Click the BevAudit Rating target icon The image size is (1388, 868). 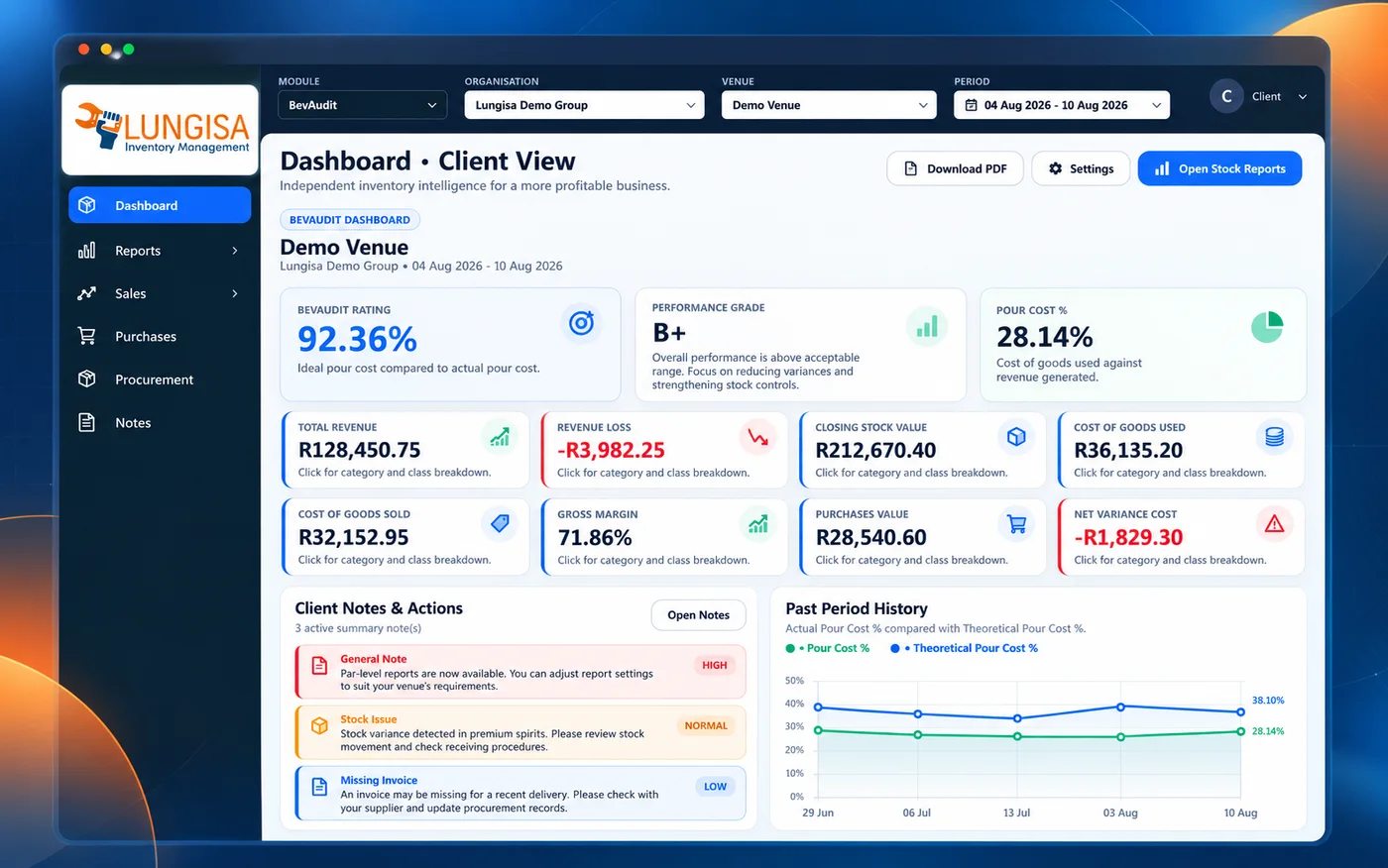(x=582, y=323)
